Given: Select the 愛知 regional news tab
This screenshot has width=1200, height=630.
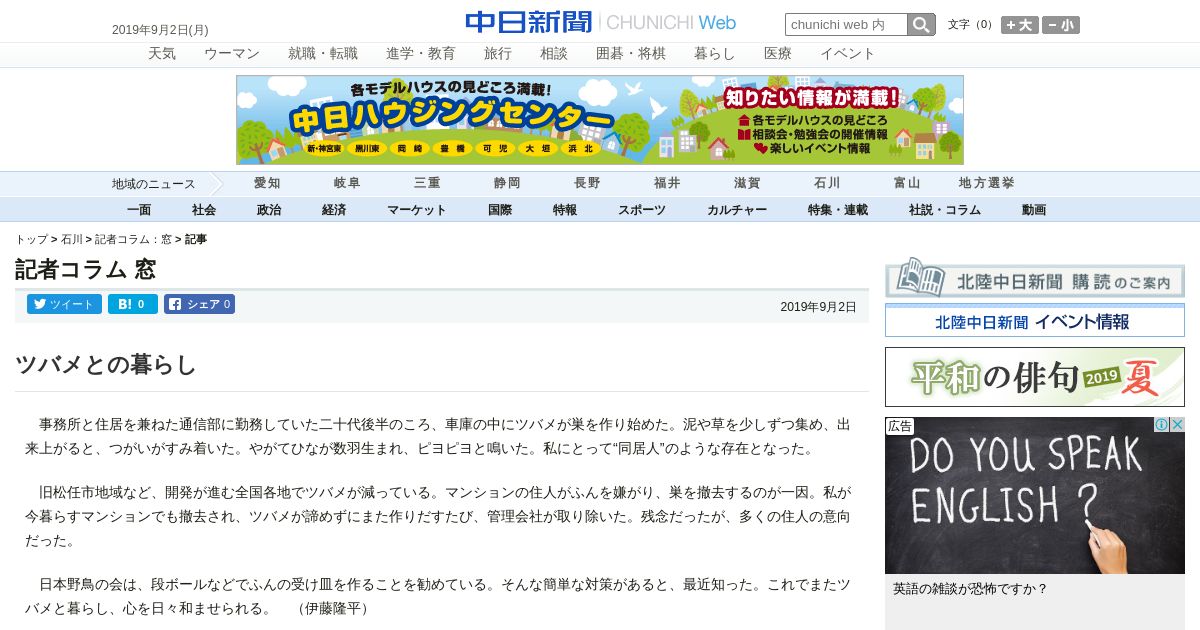Looking at the screenshot, I should [x=267, y=184].
